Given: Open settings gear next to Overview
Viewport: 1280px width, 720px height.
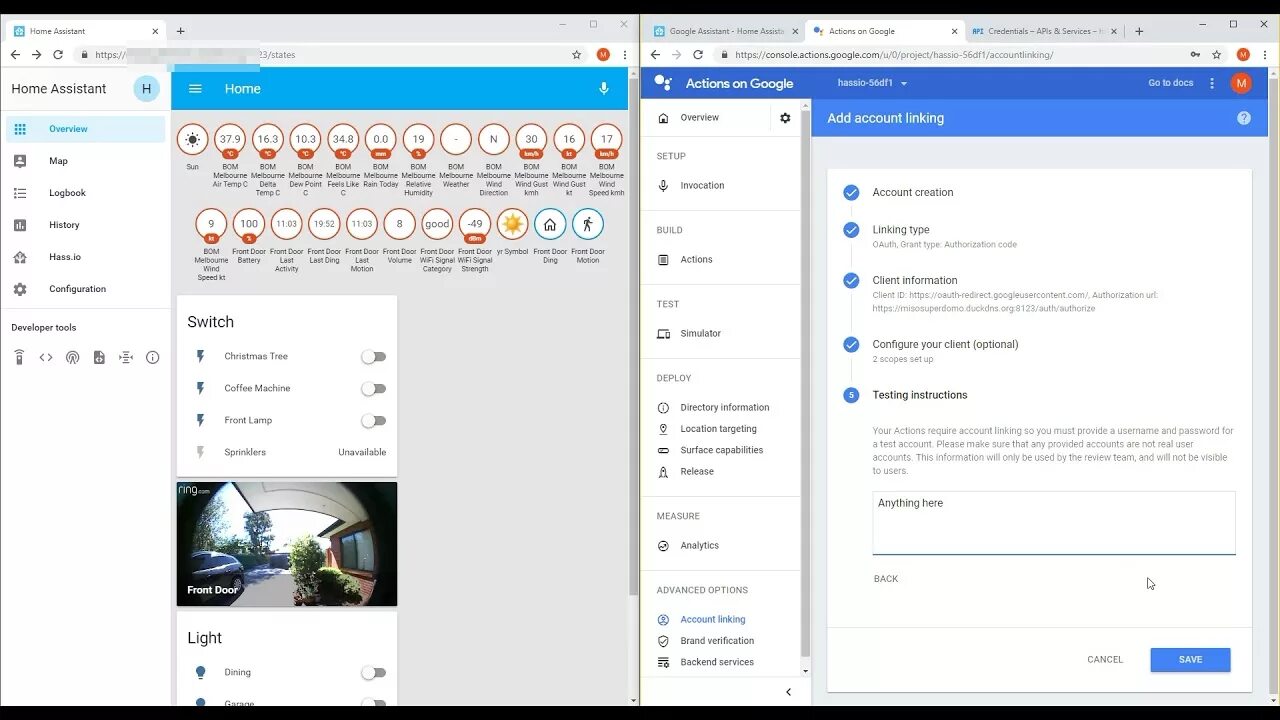Looking at the screenshot, I should coord(785,118).
